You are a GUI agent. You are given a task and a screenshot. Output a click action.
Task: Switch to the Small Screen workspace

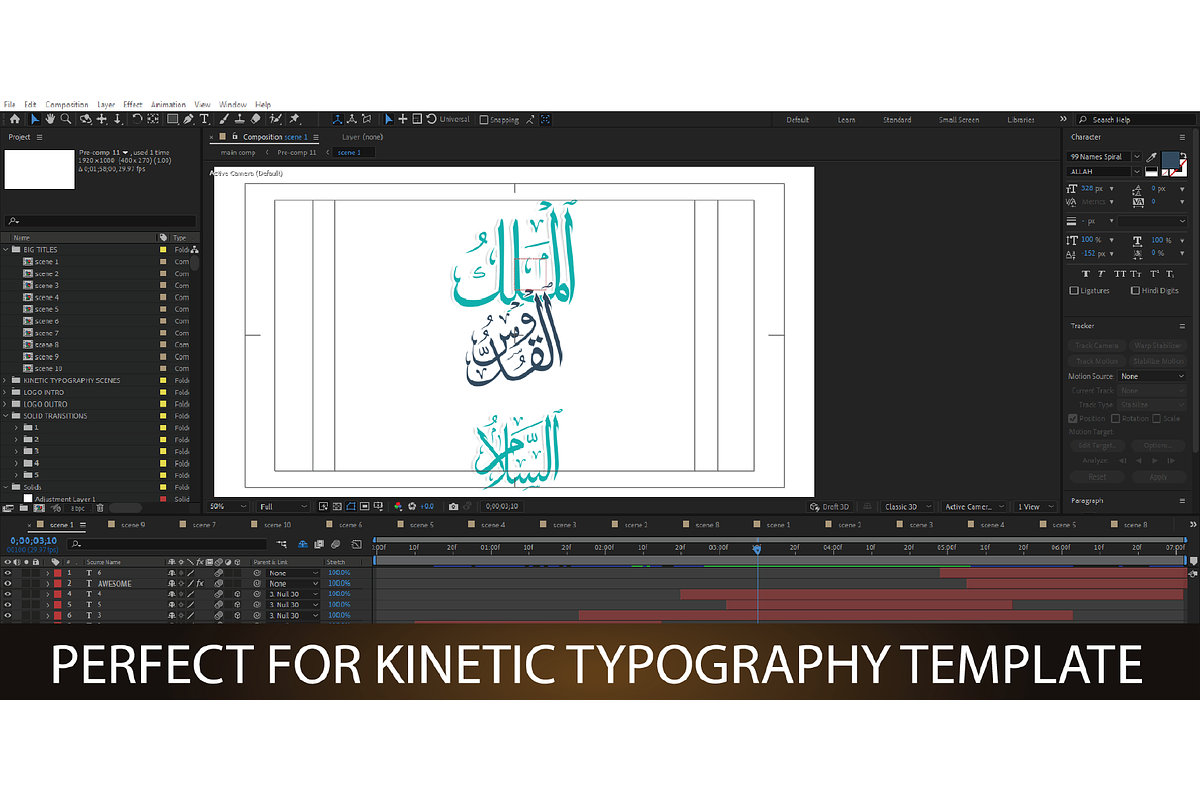pyautogui.click(x=959, y=120)
